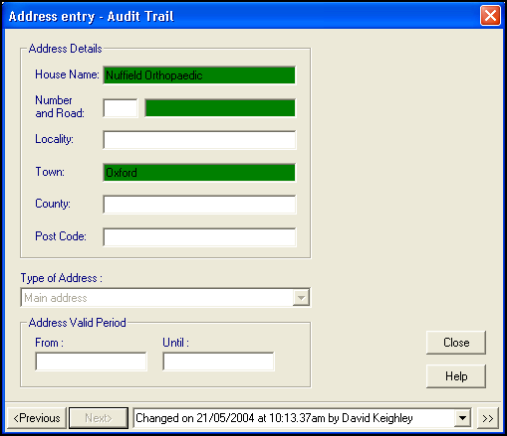Click the >> last record button
This screenshot has width=507, height=436.
click(x=487, y=418)
